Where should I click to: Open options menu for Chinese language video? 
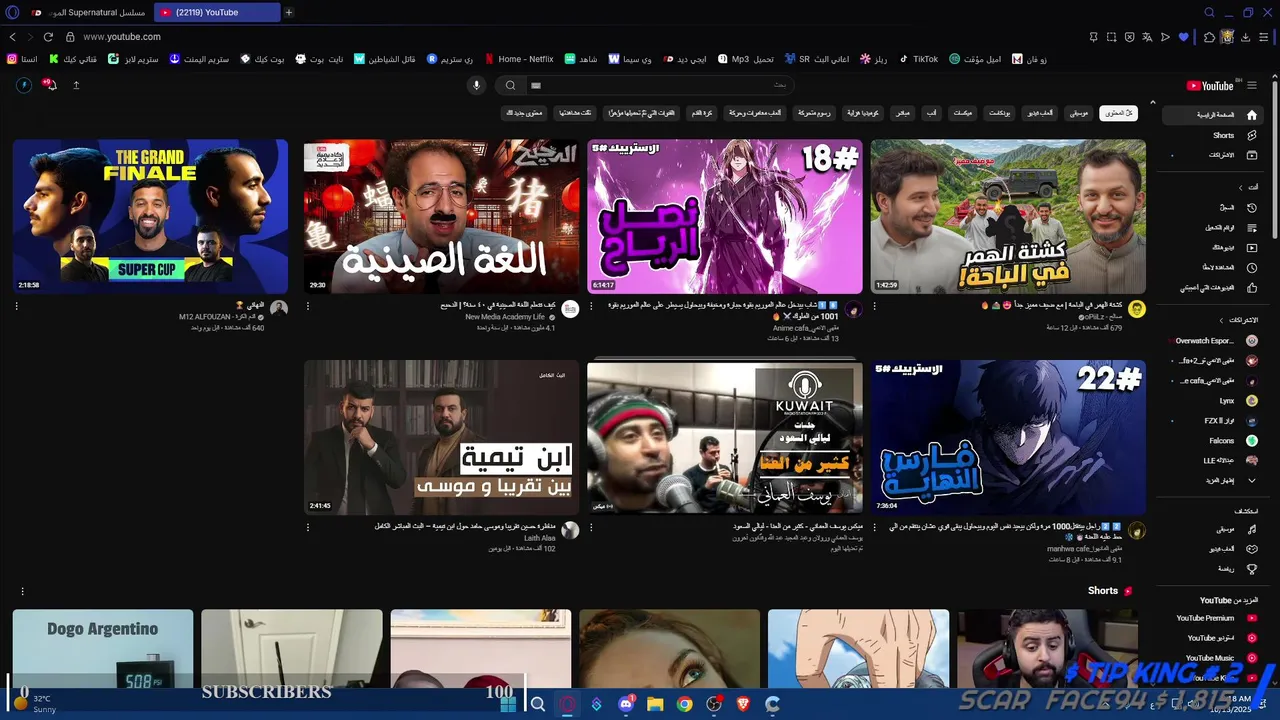coord(308,306)
